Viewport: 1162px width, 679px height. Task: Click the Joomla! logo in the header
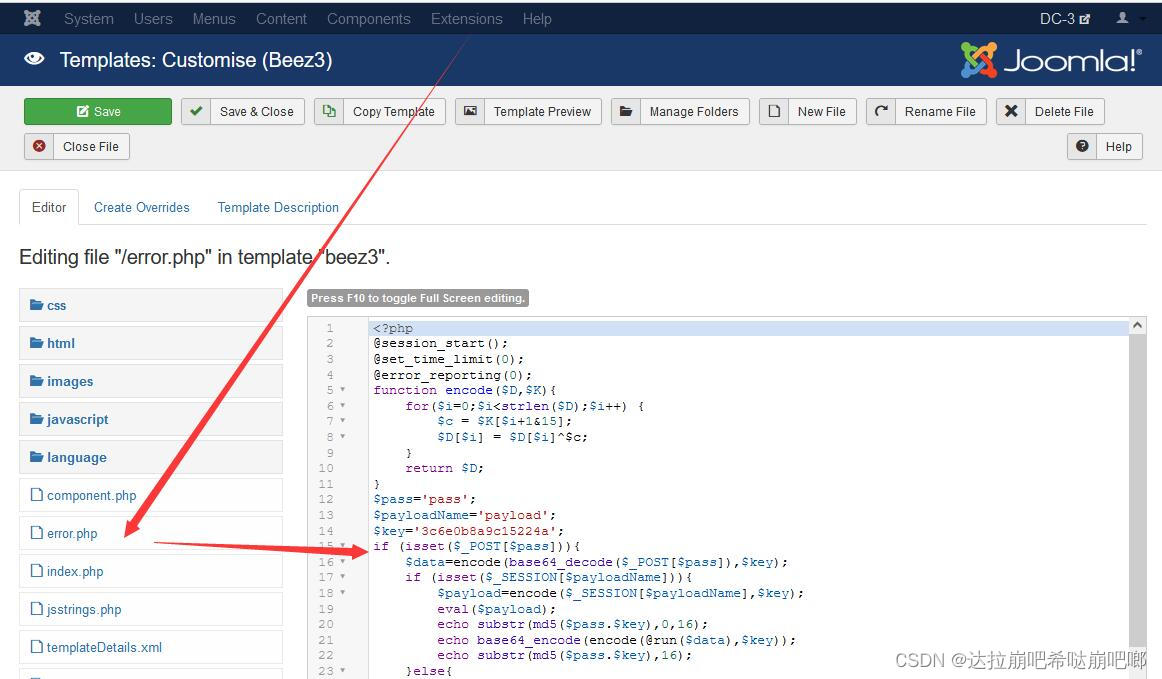point(1051,60)
